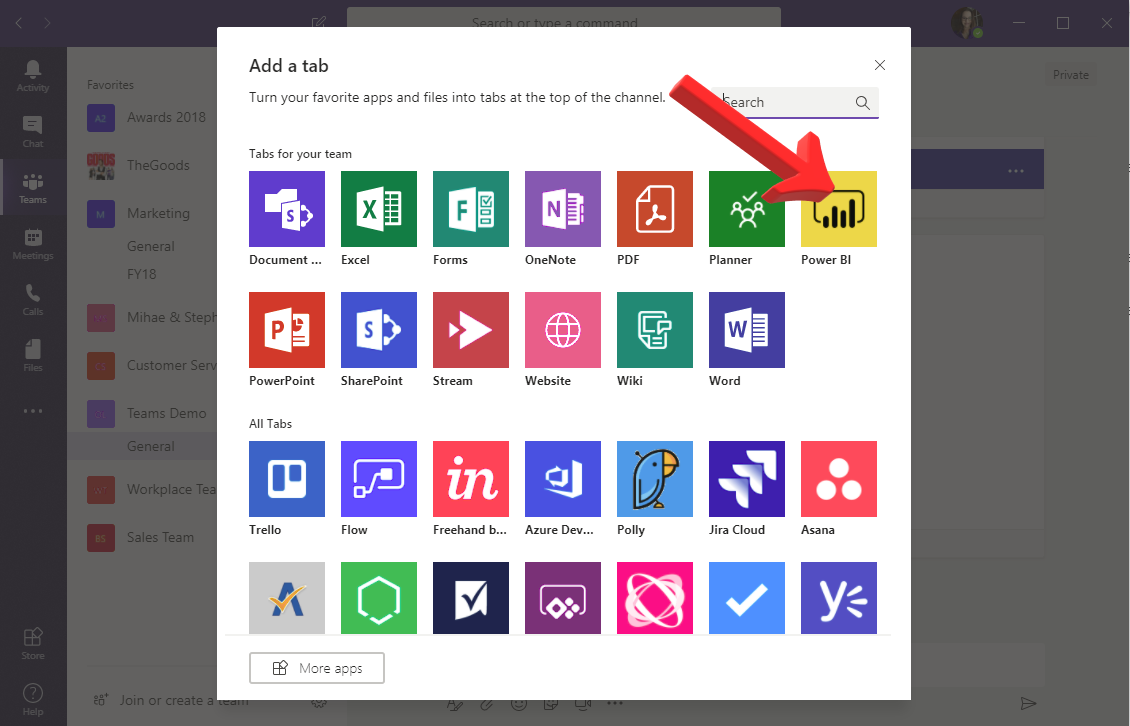
Task: Select the Yammer app icon
Action: pyautogui.click(x=838, y=598)
